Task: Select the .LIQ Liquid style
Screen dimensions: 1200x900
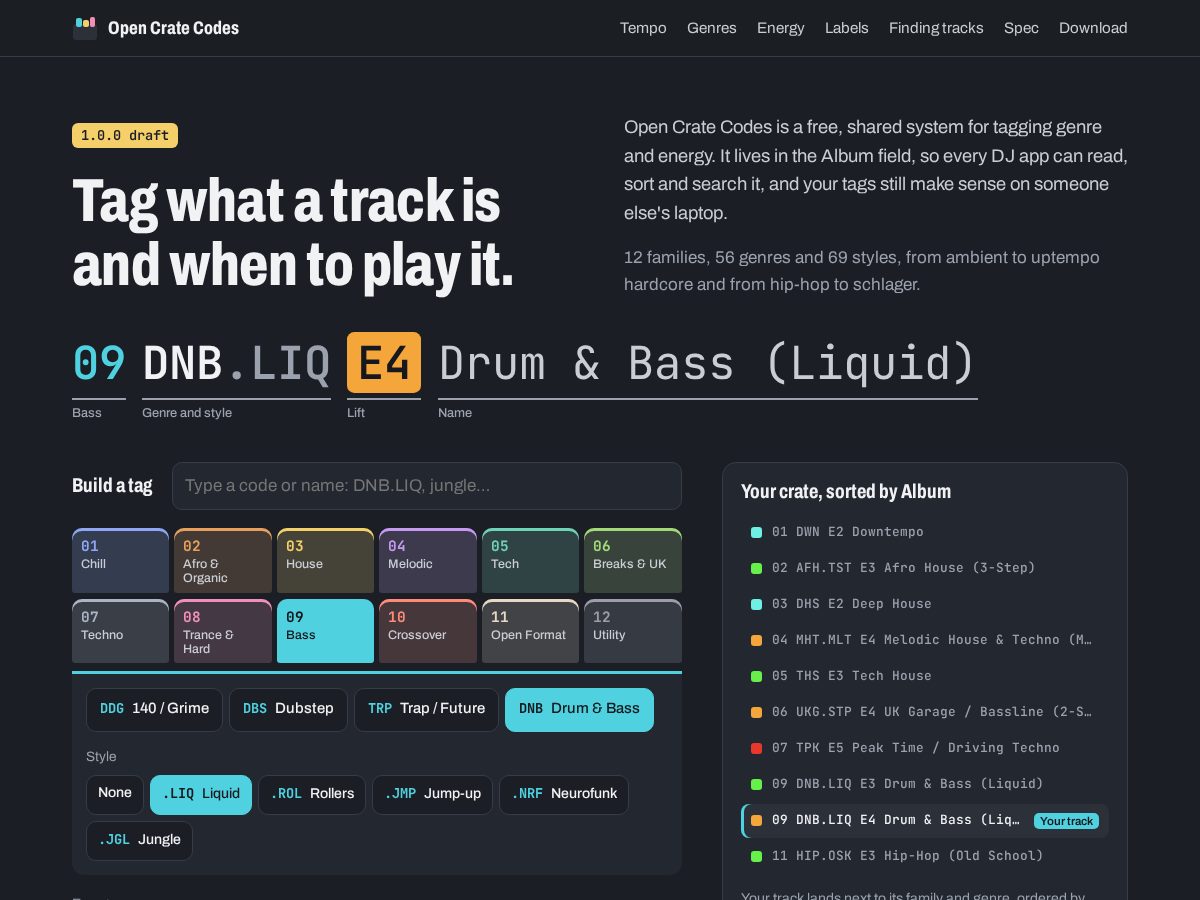Action: tap(201, 794)
